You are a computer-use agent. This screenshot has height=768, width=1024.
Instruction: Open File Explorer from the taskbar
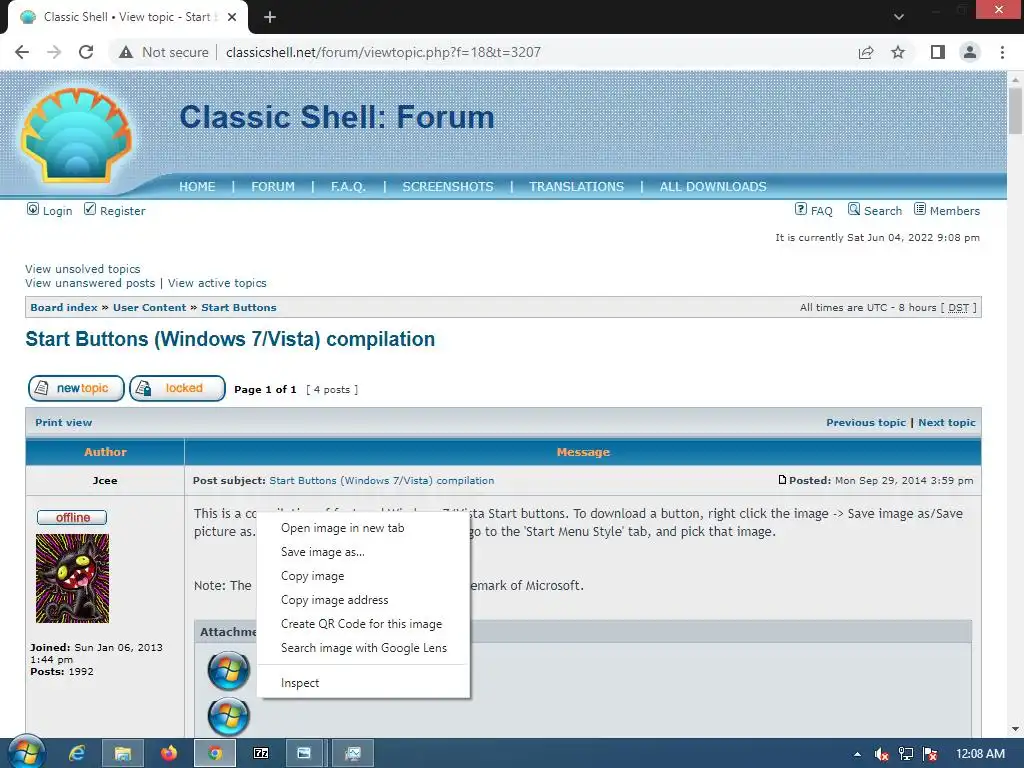pos(123,754)
